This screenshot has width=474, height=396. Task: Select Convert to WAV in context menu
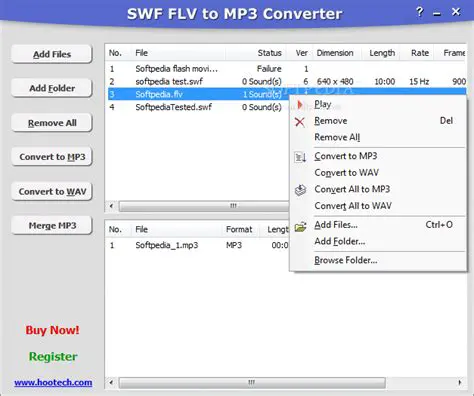coord(346,173)
